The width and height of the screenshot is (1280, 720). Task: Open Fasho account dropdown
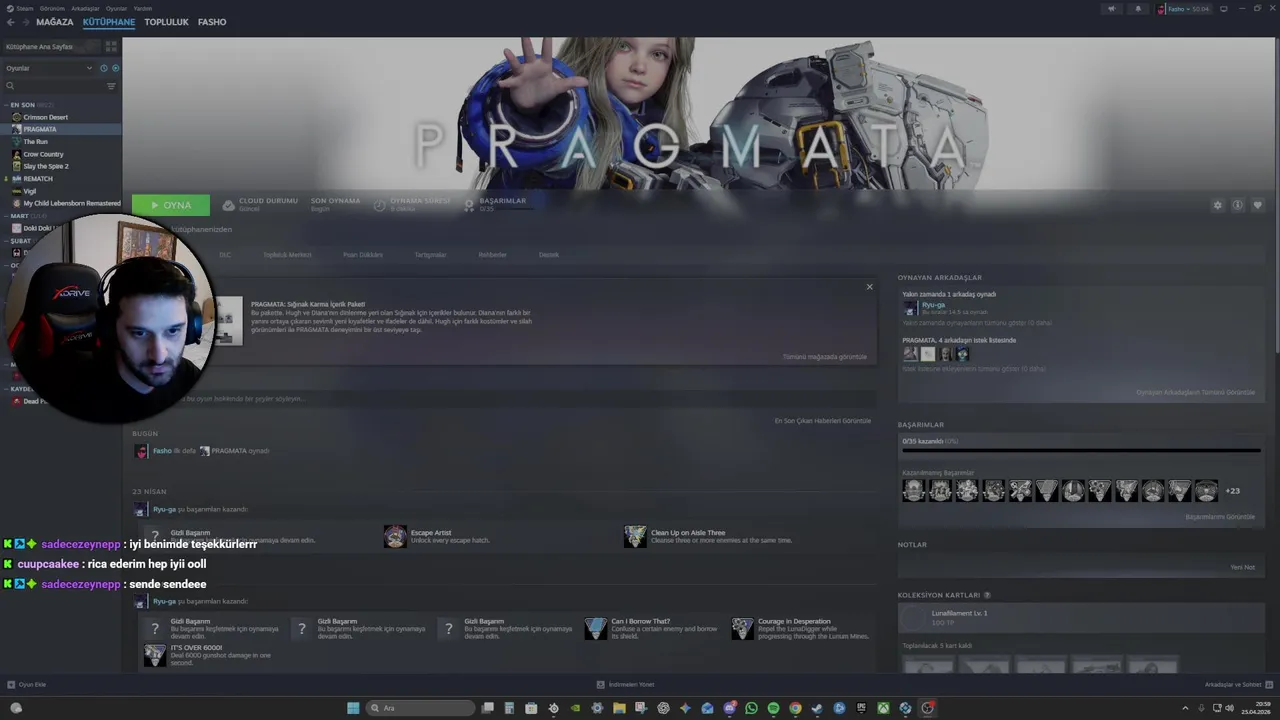click(x=1184, y=9)
